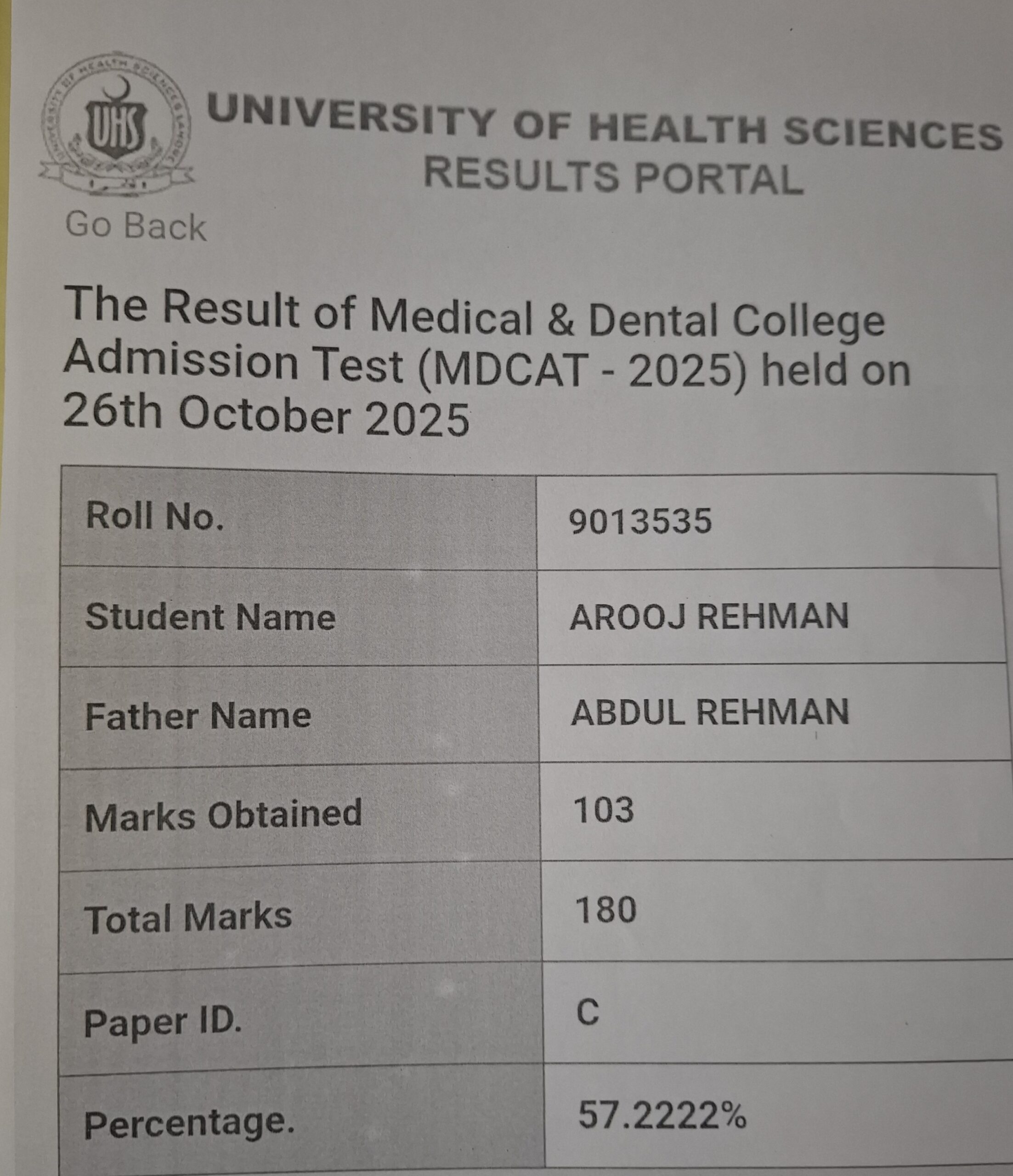Select the Paper ID value C

pos(588,1012)
